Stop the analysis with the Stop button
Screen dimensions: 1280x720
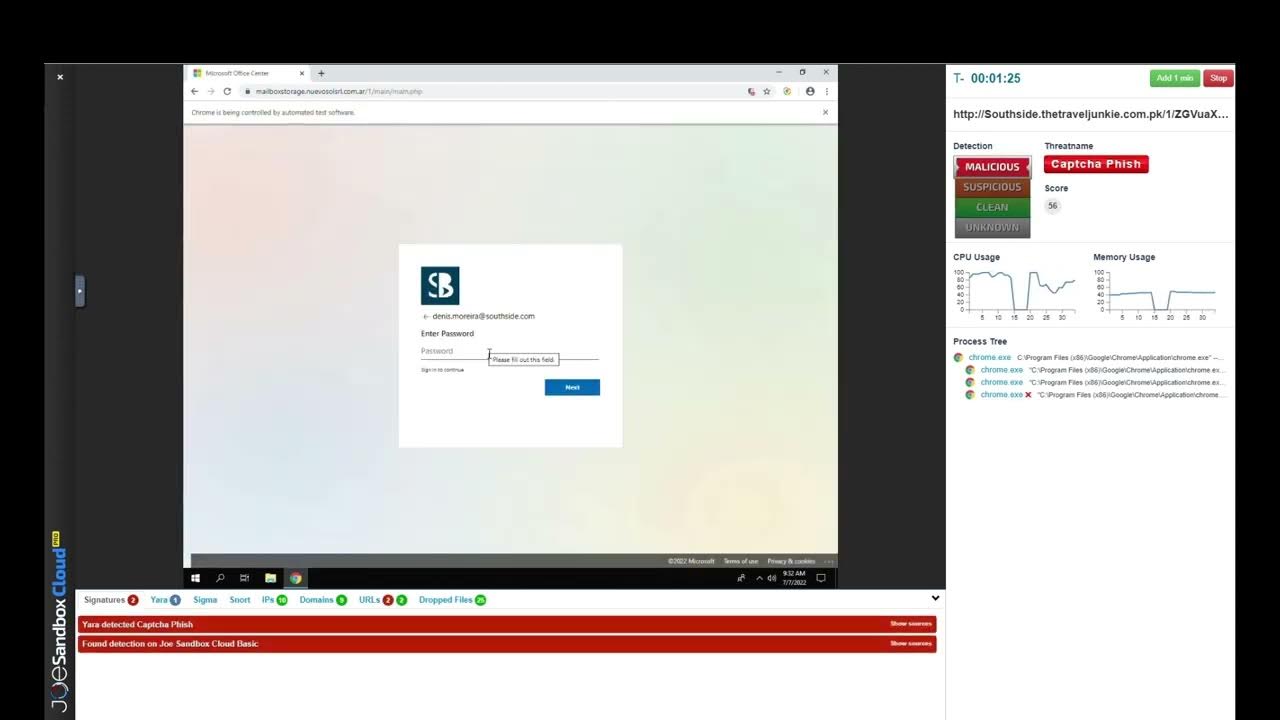click(1218, 78)
